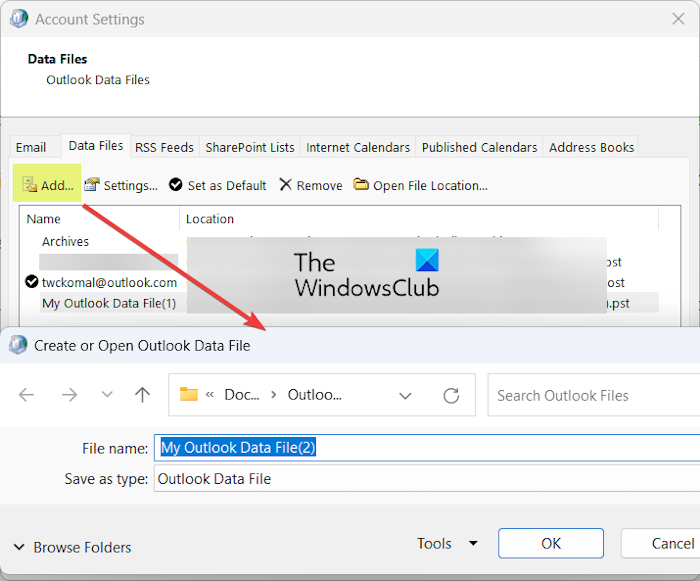Sort by the Location column header
700x581 pixels.
419,219
